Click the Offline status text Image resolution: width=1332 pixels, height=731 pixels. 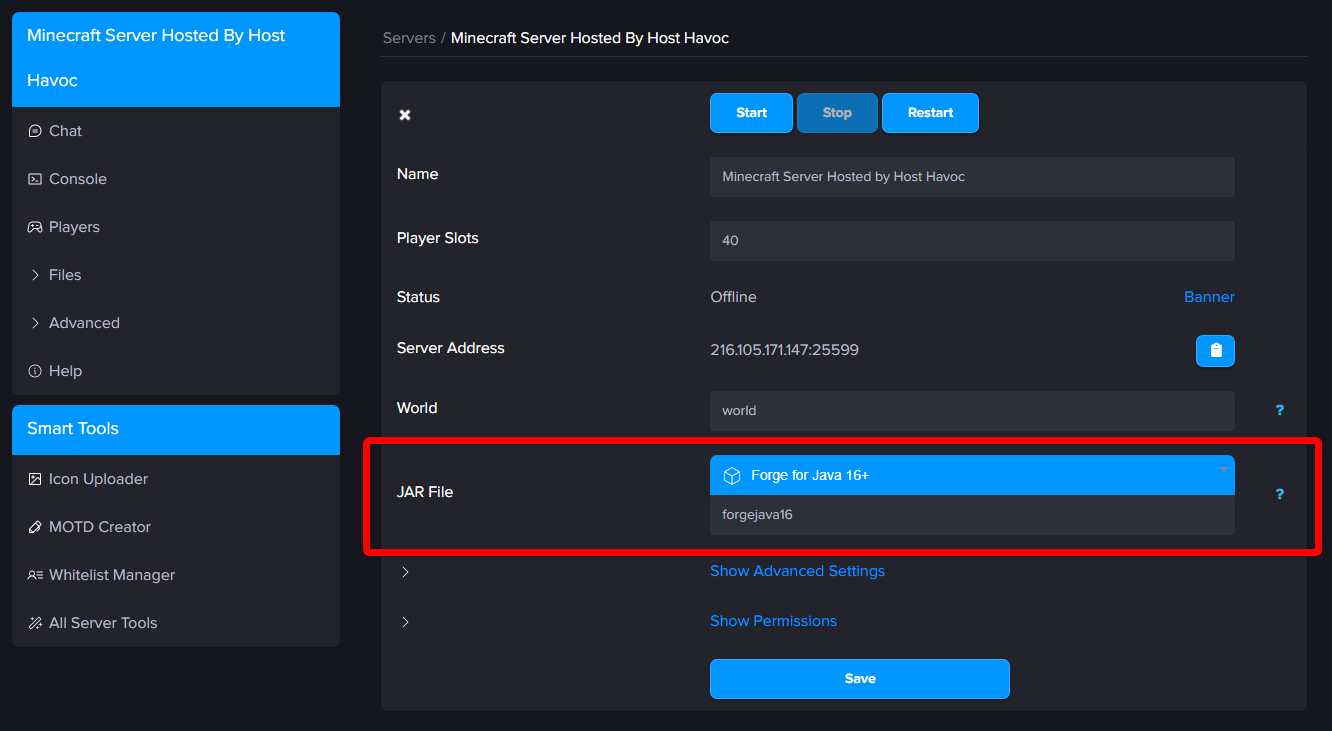[x=733, y=297]
